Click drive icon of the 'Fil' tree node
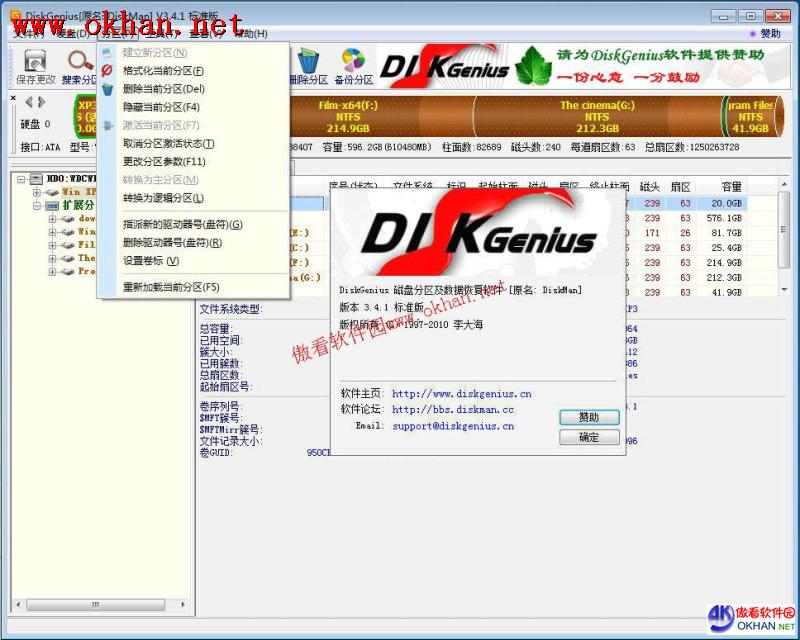Image resolution: width=800 pixels, height=640 pixels. pyautogui.click(x=67, y=245)
